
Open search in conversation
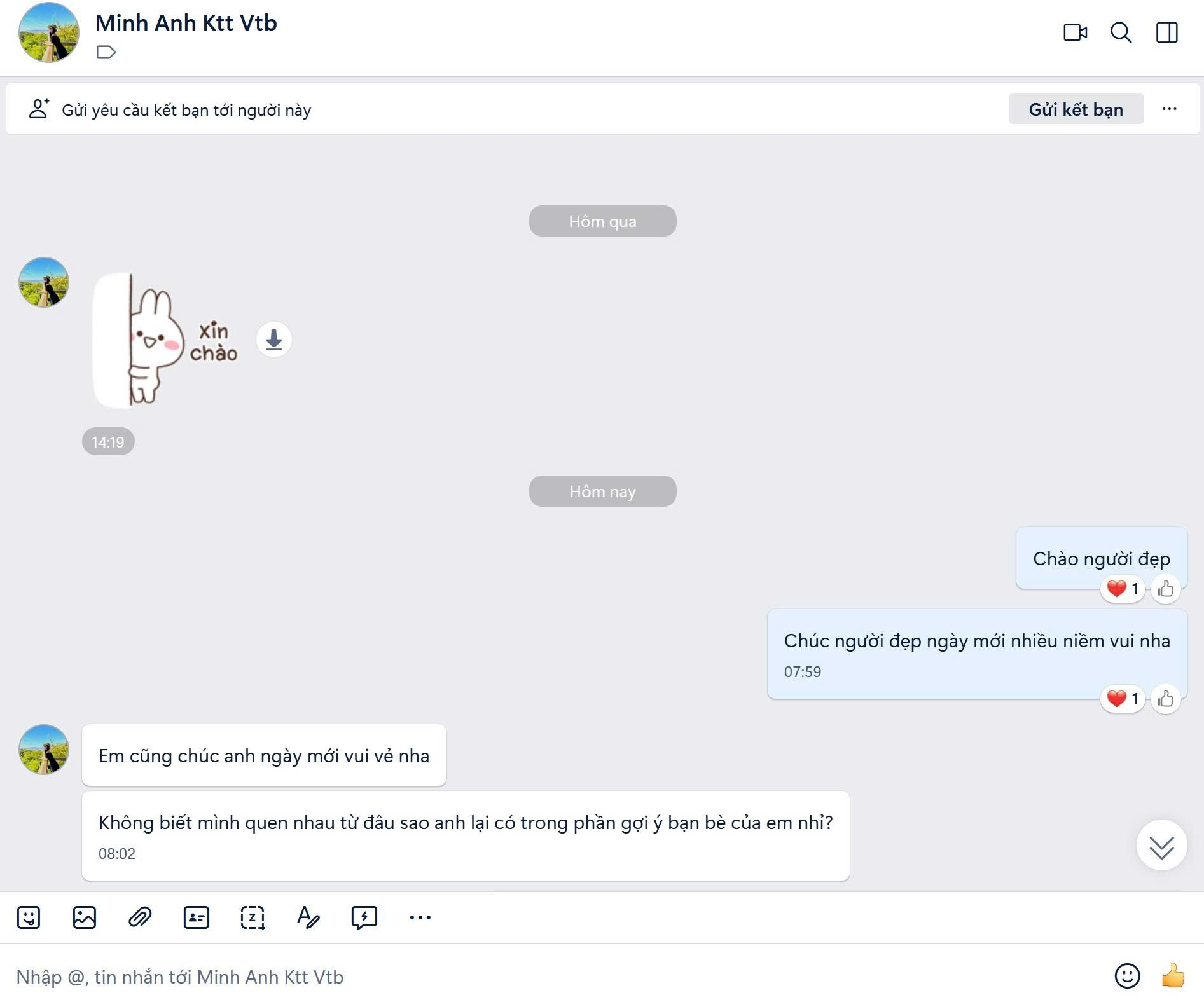coord(1121,32)
